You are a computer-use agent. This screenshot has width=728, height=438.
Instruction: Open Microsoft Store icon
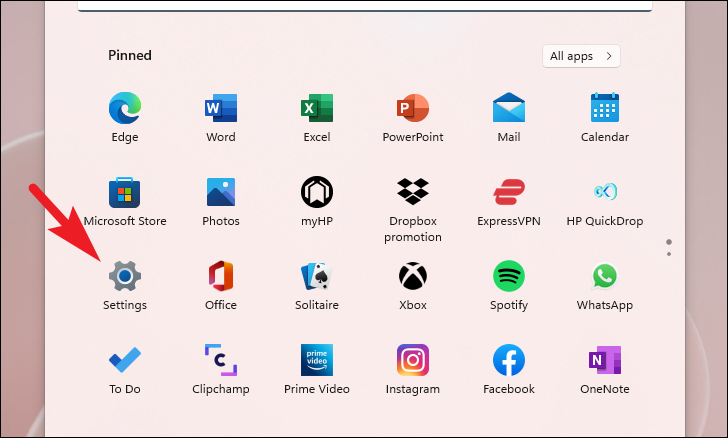coord(124,192)
